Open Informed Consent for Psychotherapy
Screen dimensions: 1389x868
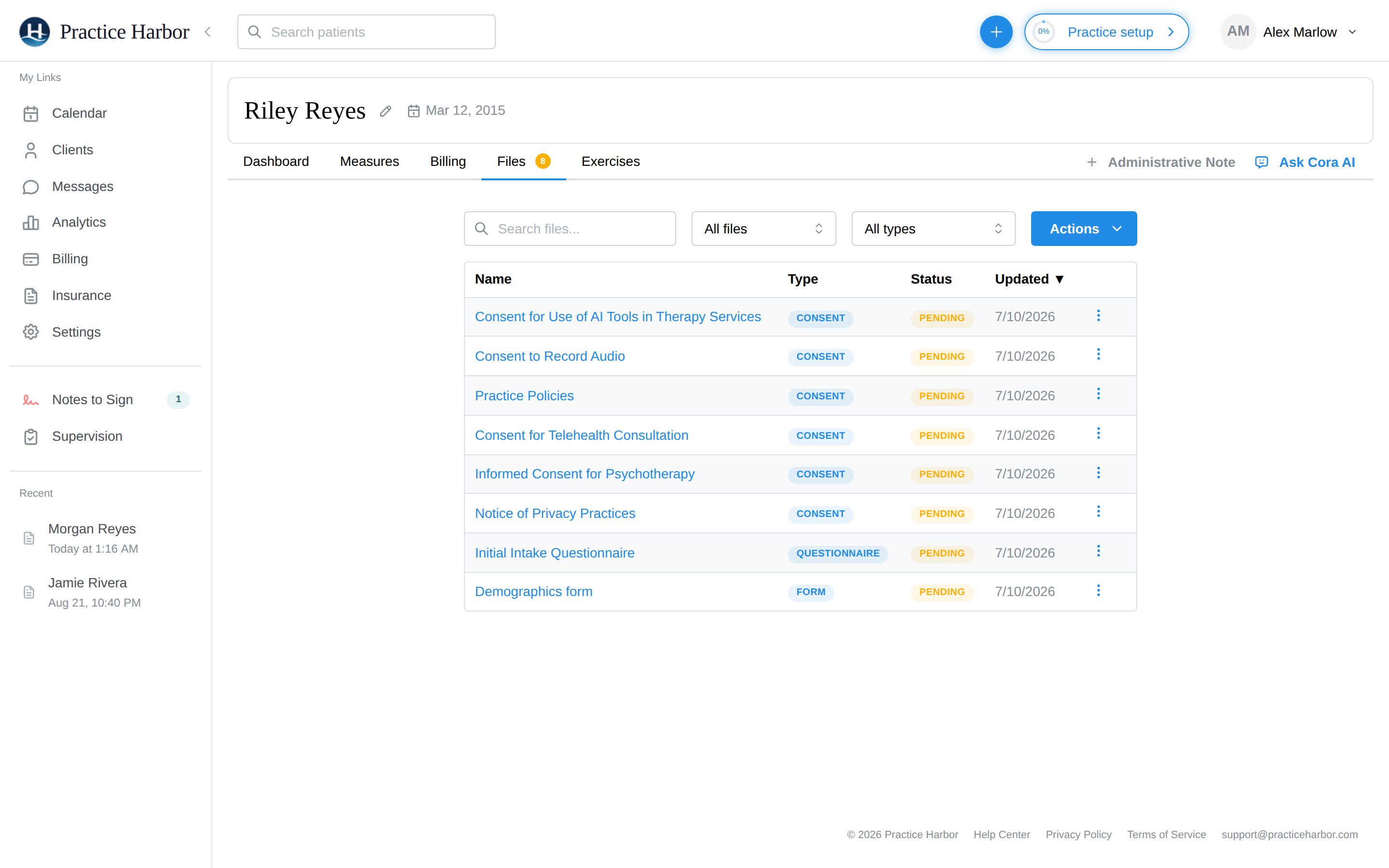point(585,474)
